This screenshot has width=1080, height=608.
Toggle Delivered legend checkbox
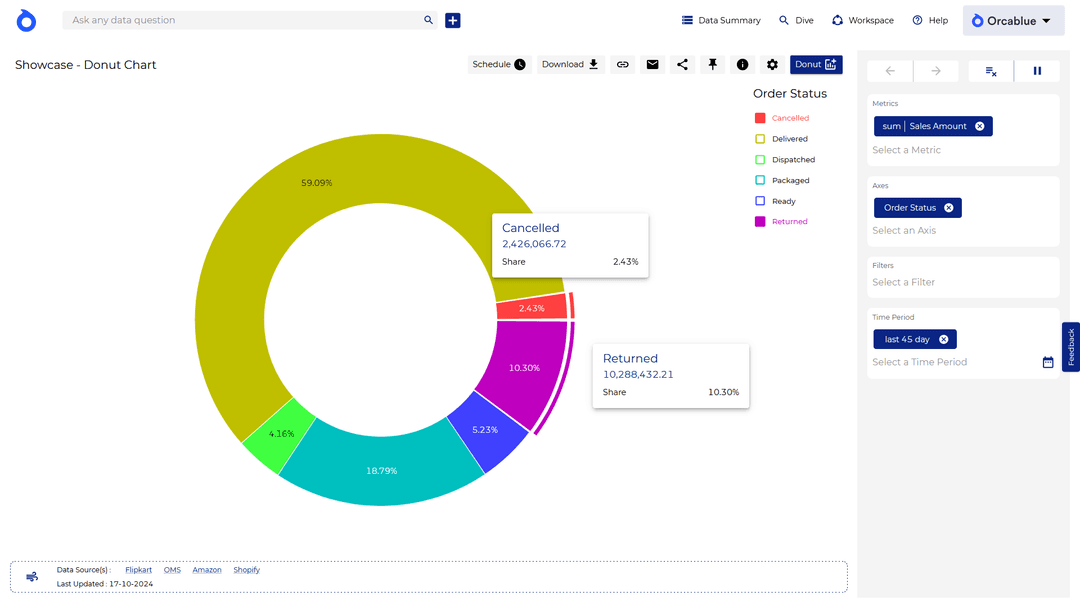pyautogui.click(x=760, y=139)
